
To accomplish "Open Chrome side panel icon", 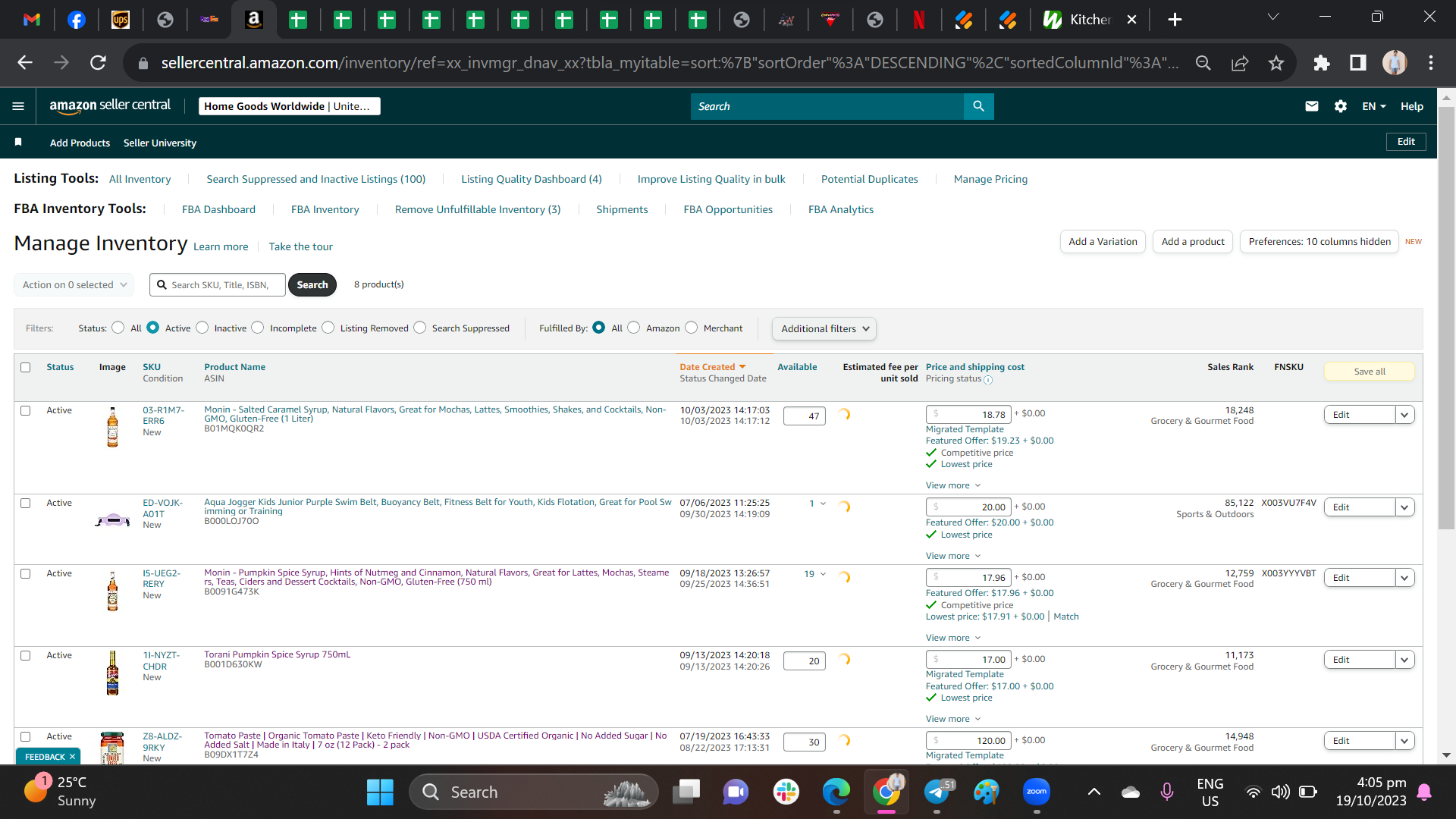I will point(1358,63).
